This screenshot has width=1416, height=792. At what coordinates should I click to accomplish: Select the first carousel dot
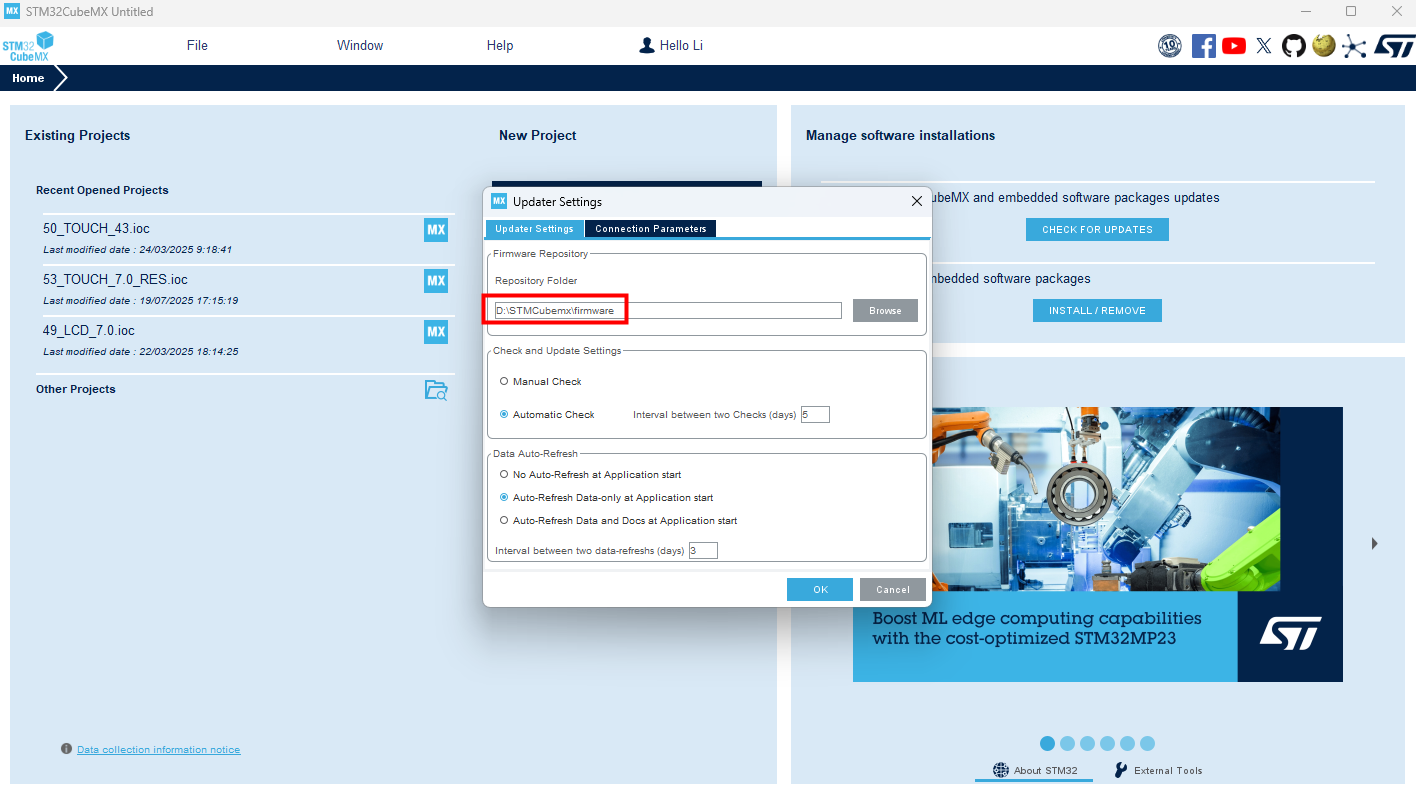pos(1047,743)
